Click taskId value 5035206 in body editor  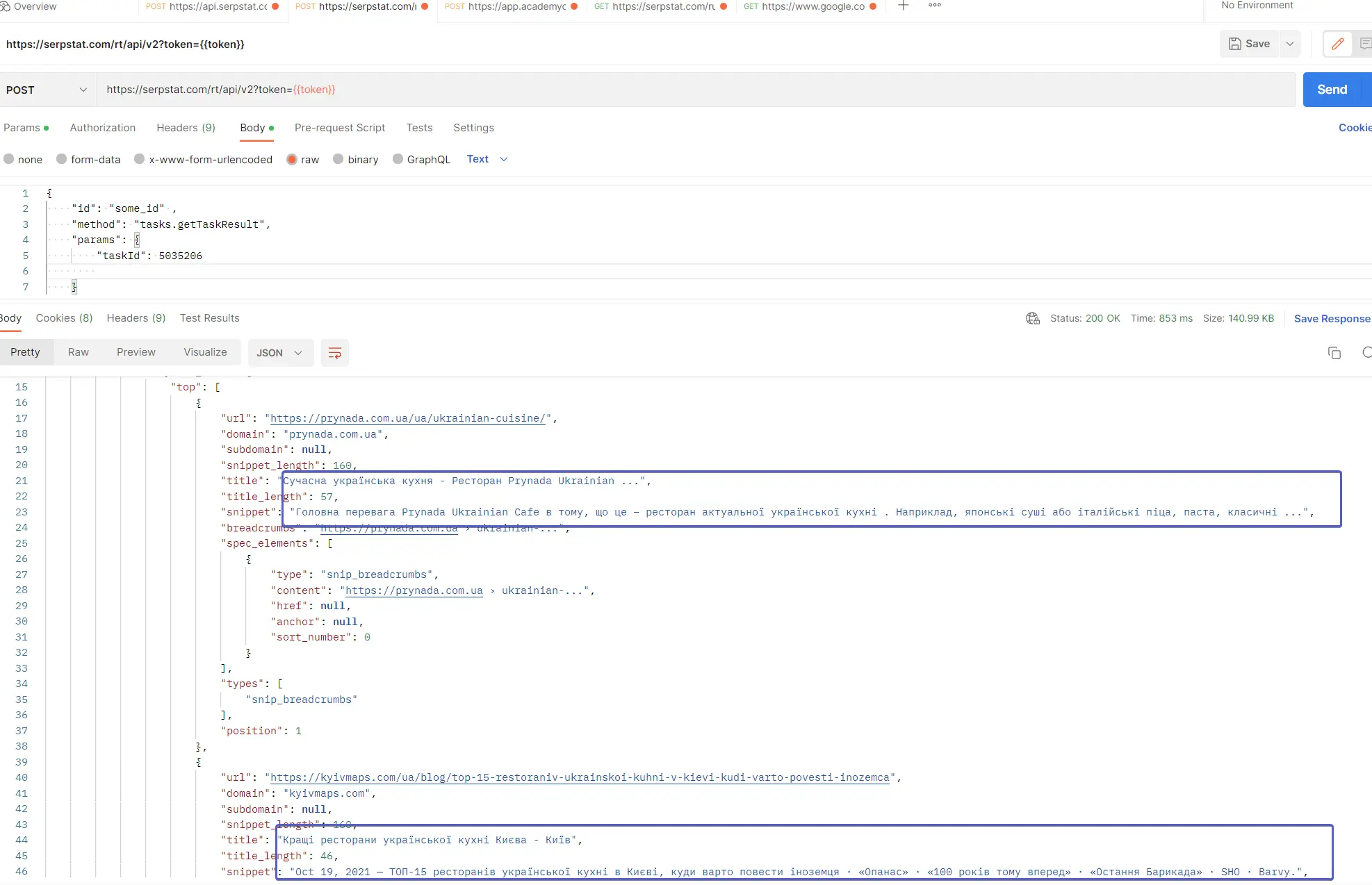click(180, 256)
